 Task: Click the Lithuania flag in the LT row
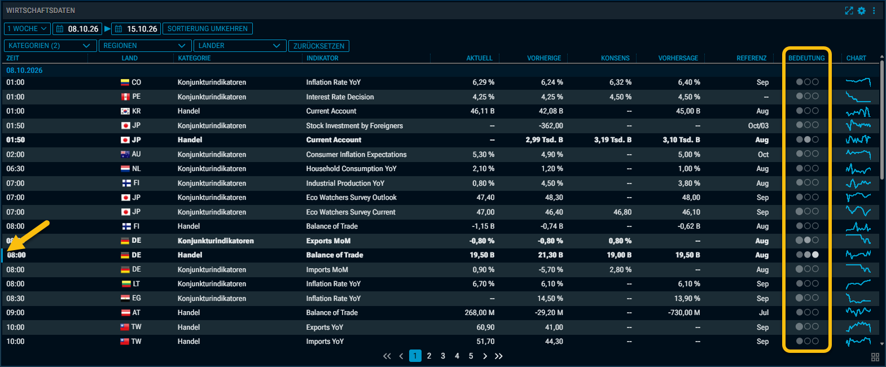pyautogui.click(x=125, y=283)
